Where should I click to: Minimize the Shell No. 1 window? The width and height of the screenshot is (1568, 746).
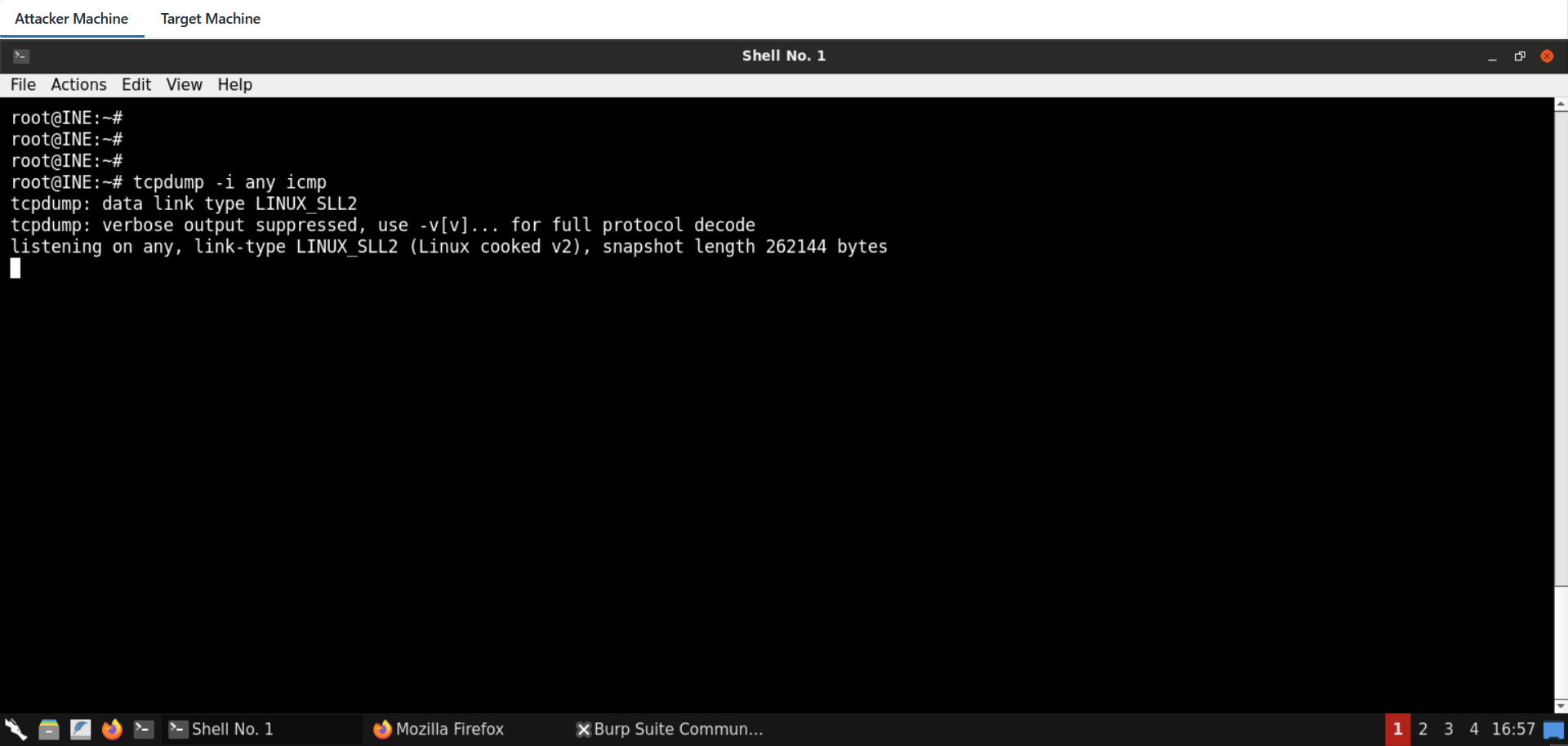click(x=1492, y=56)
